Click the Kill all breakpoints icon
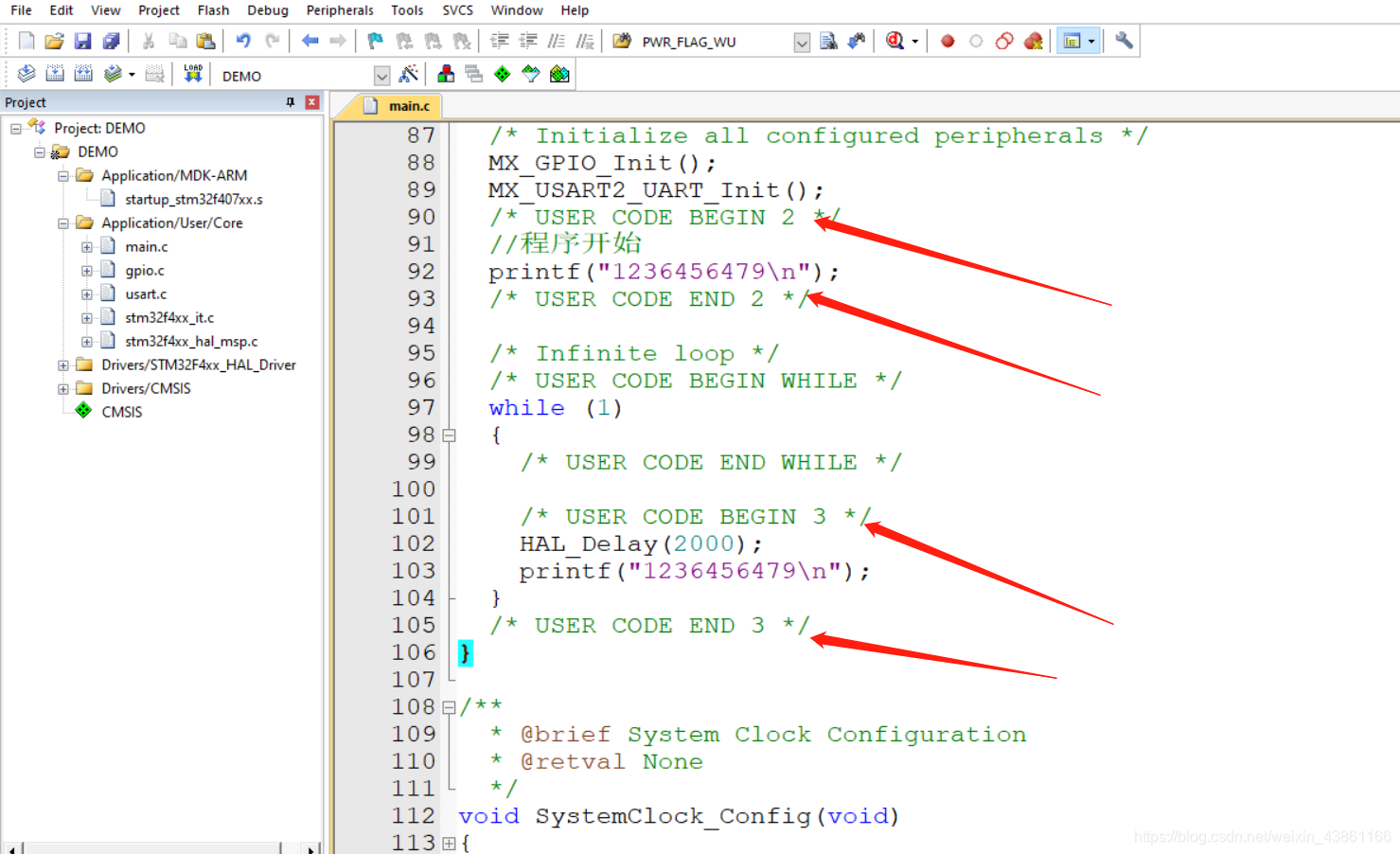Viewport: 1400px width, 854px height. point(1034,41)
